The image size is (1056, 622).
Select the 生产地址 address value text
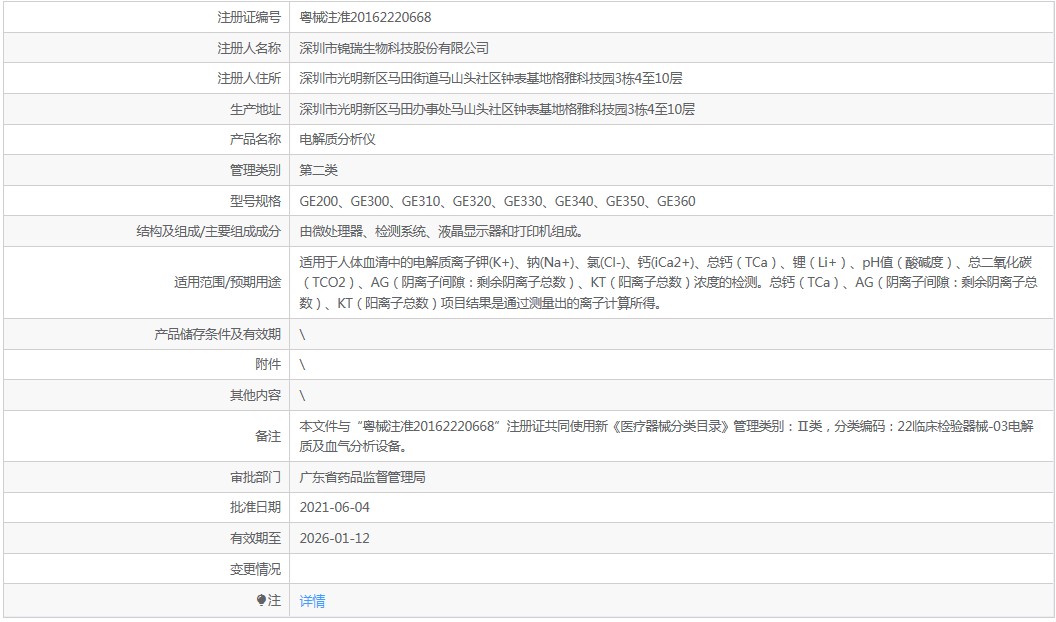point(497,109)
